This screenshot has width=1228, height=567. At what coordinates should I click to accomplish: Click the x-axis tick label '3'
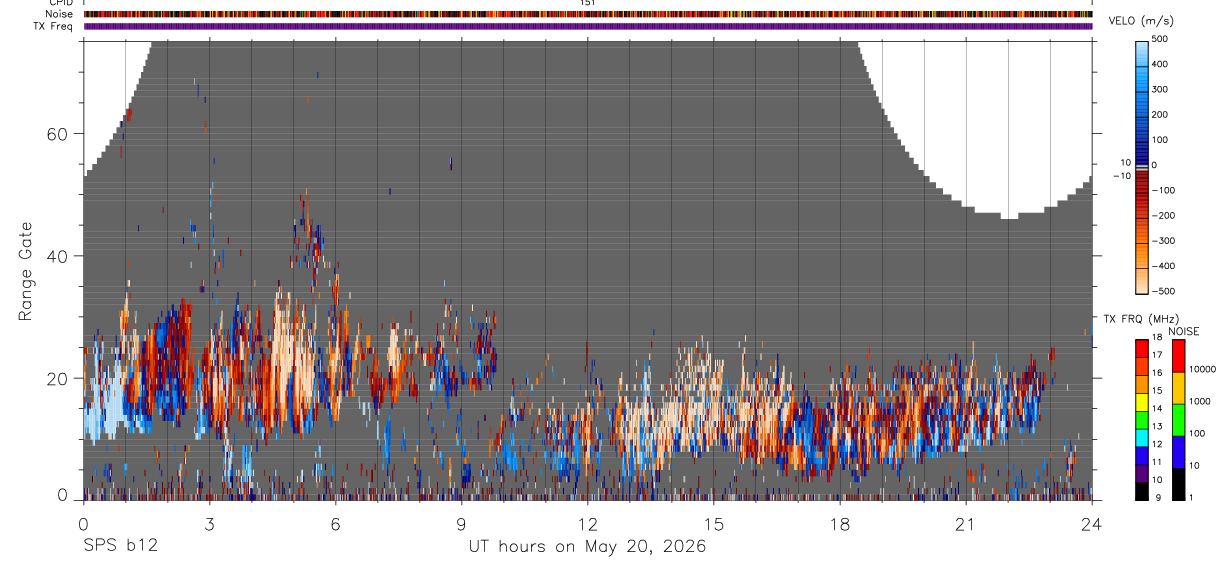pos(209,523)
